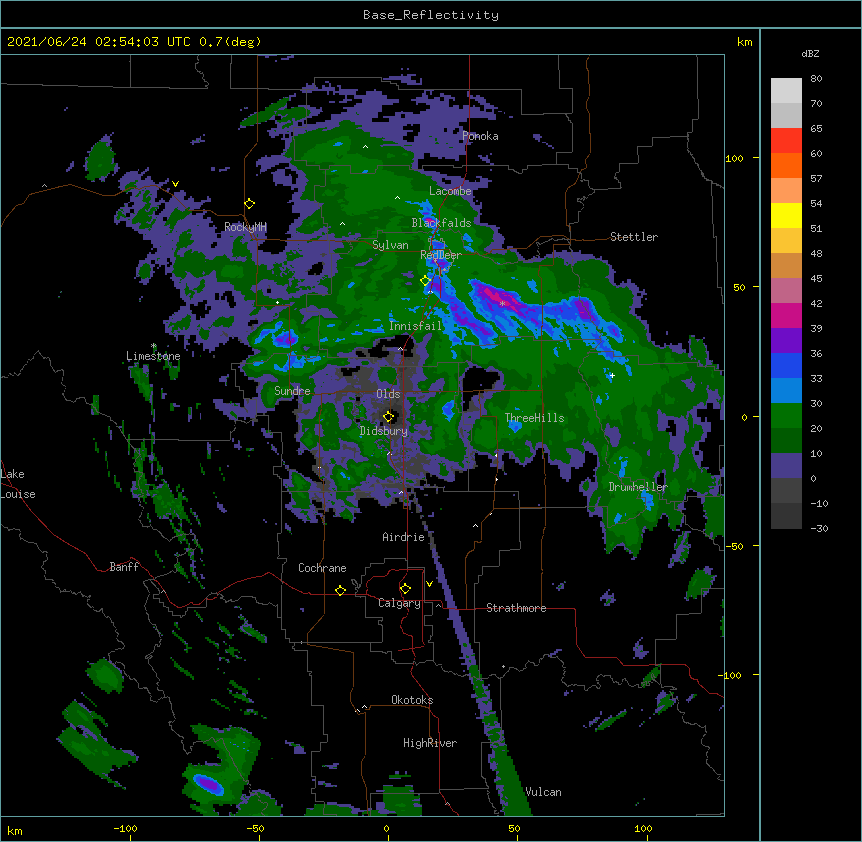This screenshot has width=862, height=842.
Task: Click the Ponoka label
Action: click(x=480, y=136)
